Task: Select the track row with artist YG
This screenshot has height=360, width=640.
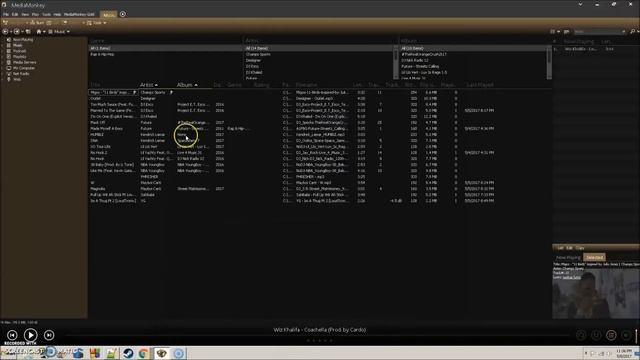Action: tap(292, 201)
